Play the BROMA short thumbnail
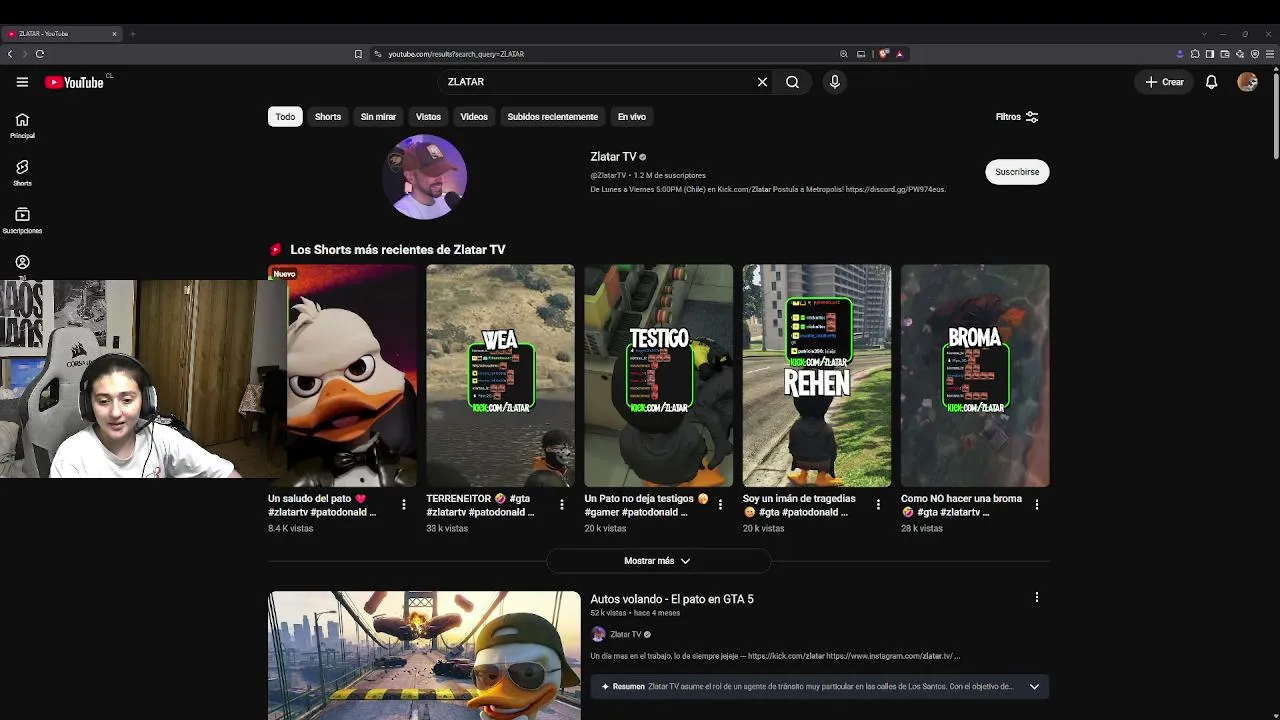 975,376
